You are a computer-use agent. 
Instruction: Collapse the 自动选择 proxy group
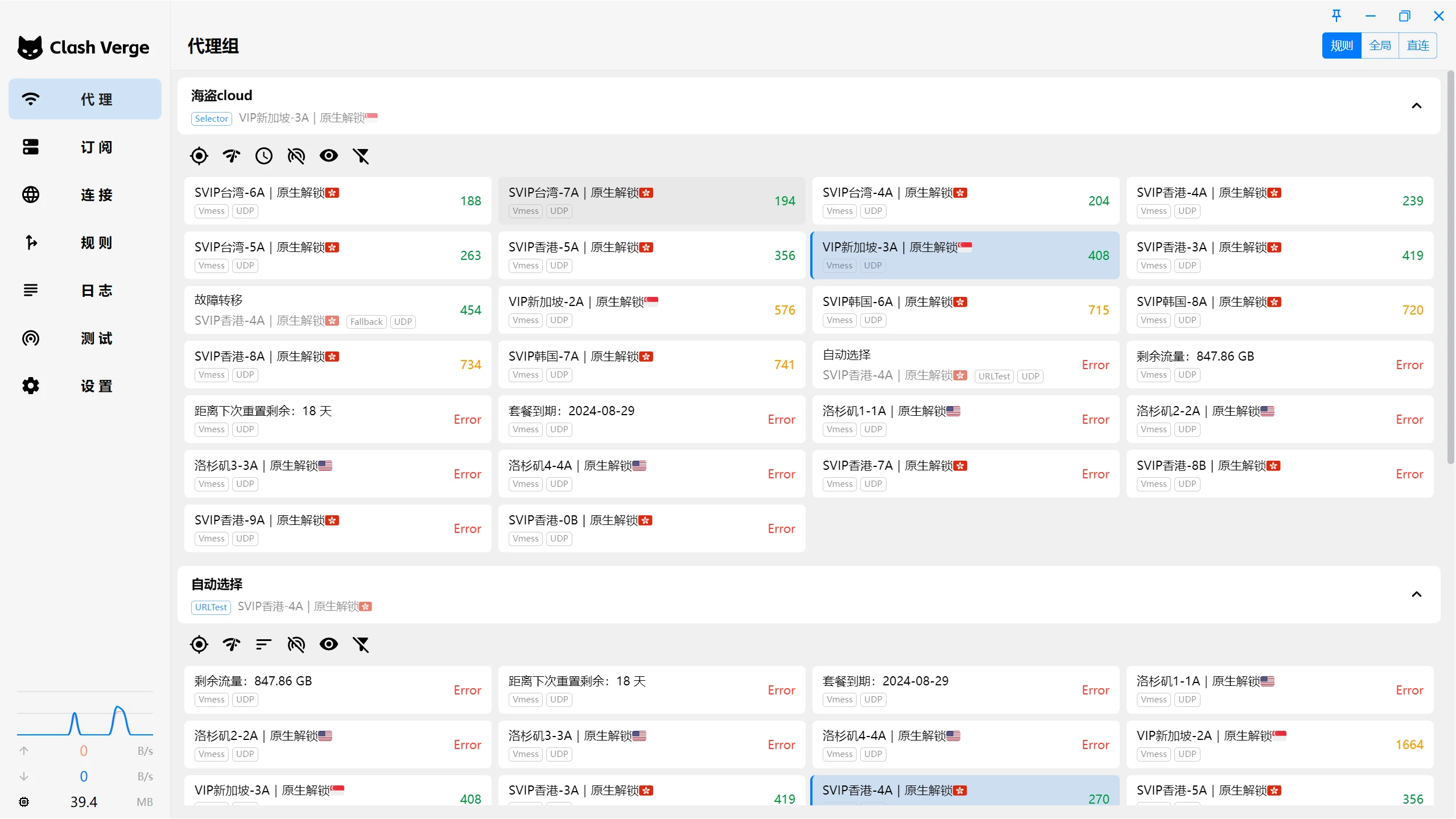click(x=1417, y=594)
